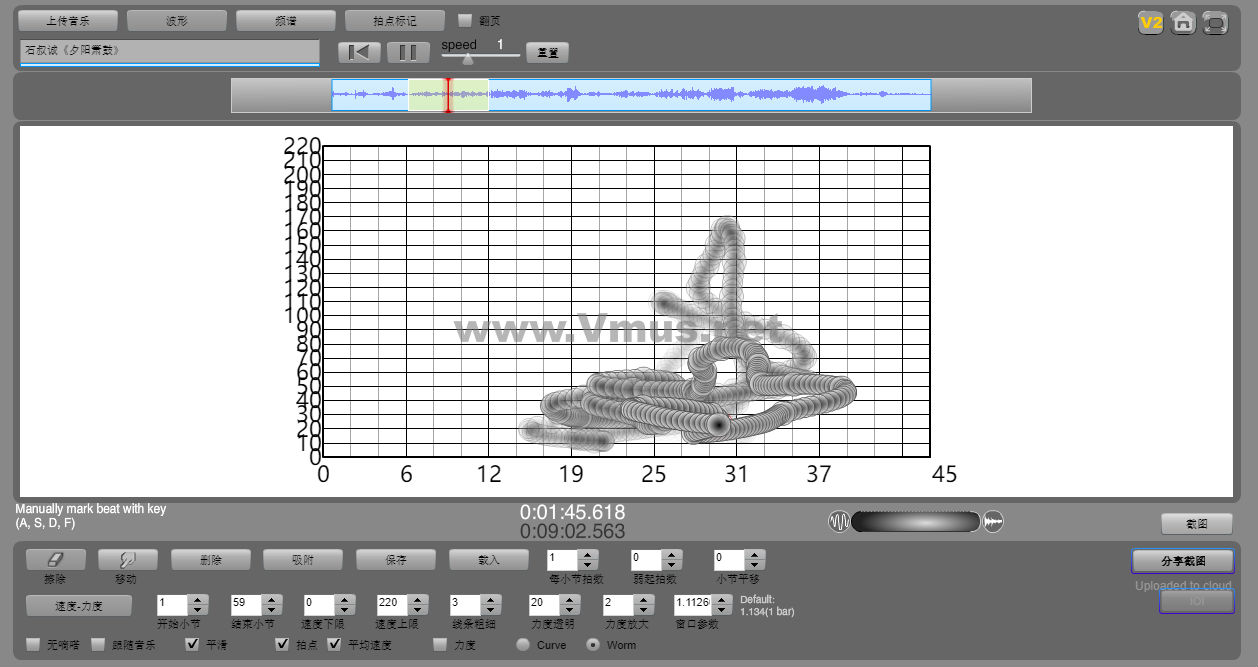
Task: Switch to the 波形 waveform view
Action: point(177,20)
